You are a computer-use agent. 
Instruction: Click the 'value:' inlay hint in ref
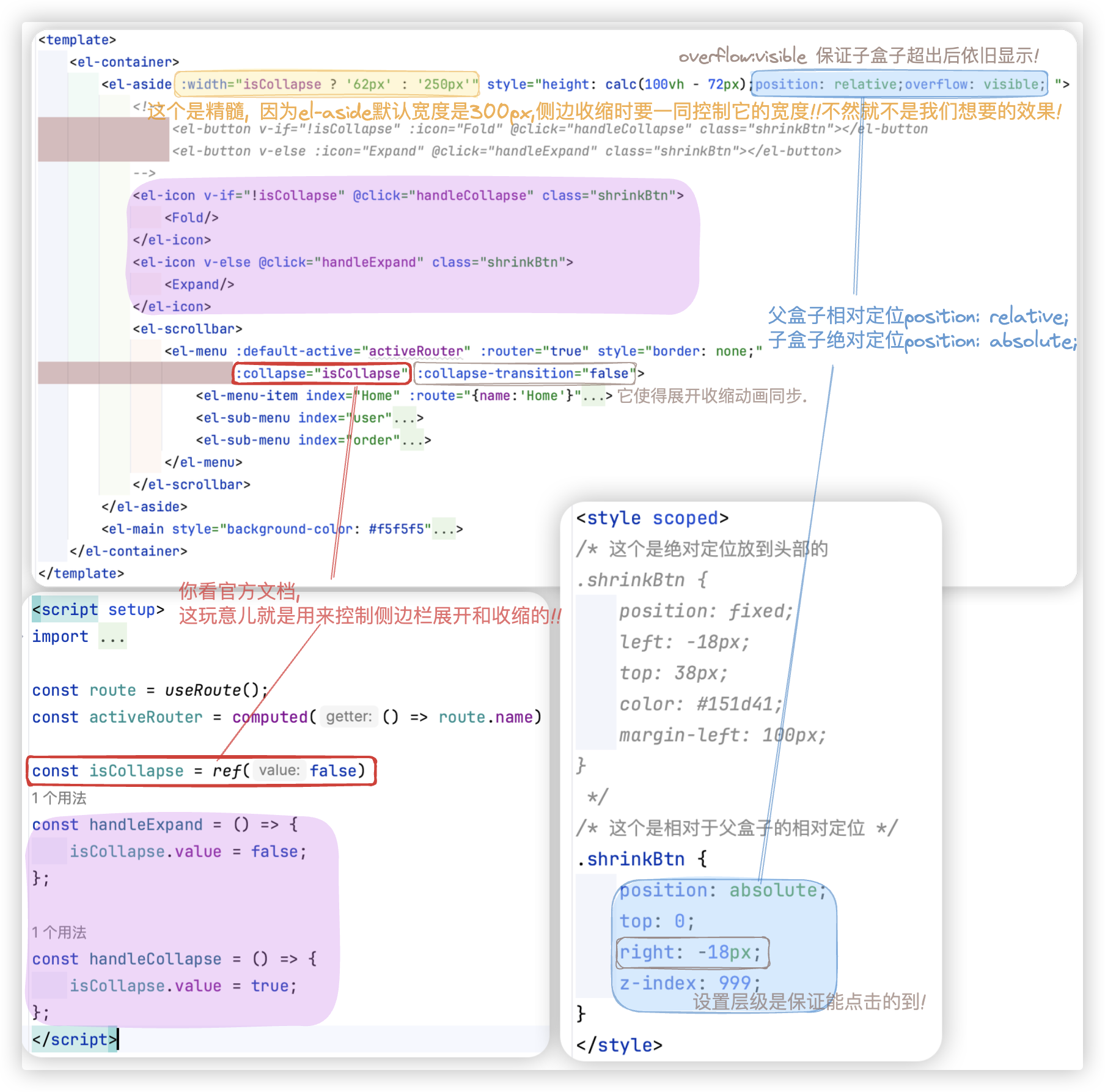coord(279,770)
